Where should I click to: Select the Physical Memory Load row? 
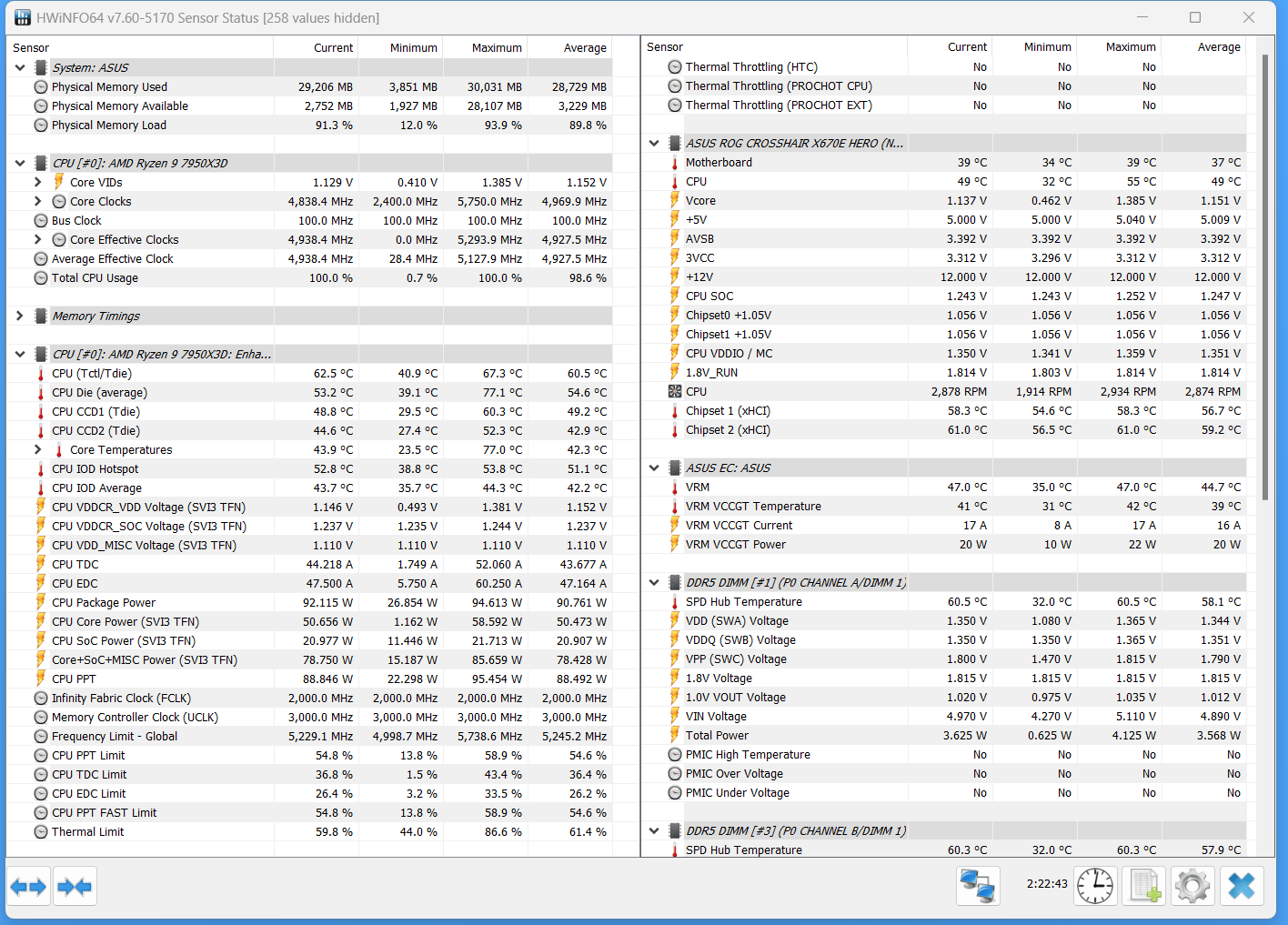[309, 125]
